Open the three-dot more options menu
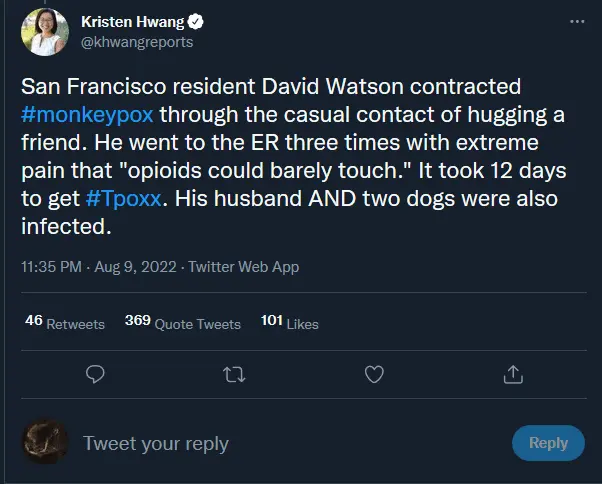The width and height of the screenshot is (602, 484). pyautogui.click(x=576, y=21)
